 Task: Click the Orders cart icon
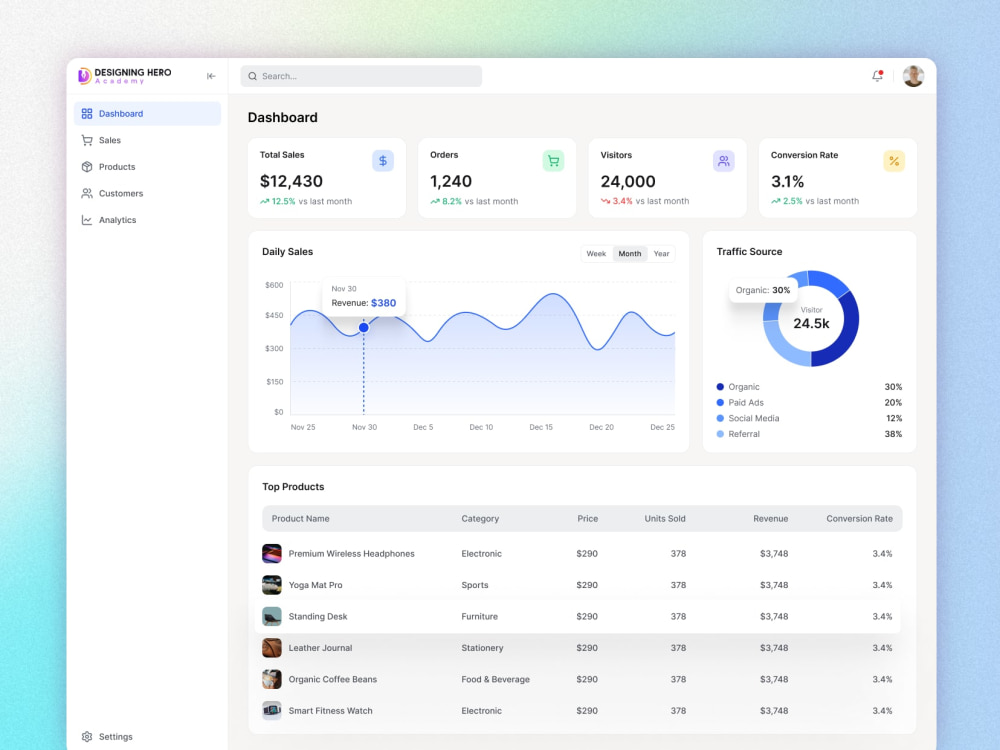pyautogui.click(x=553, y=161)
